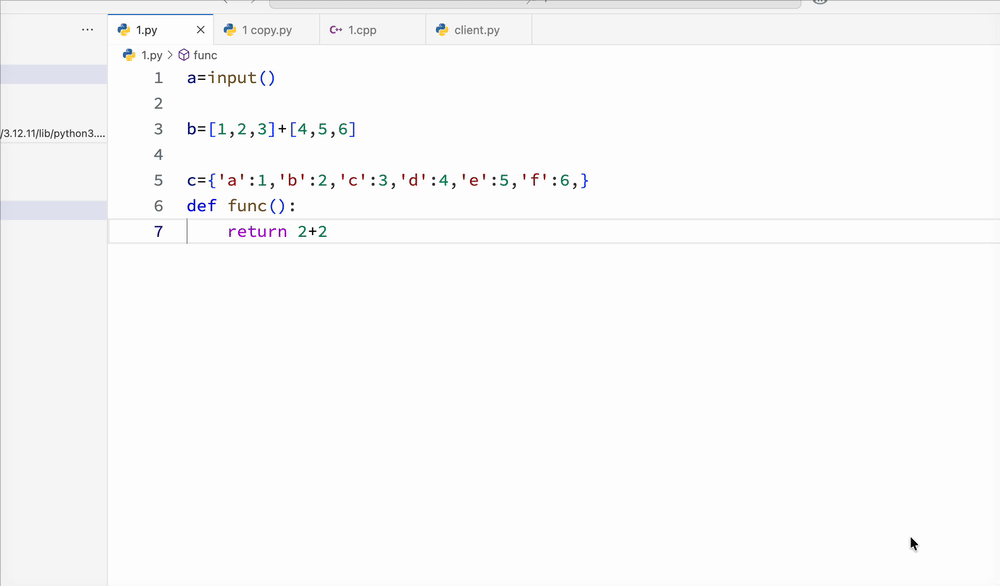The height and width of the screenshot is (586, 1000).
Task: Switch to the 1 copy.py tab
Action: click(x=267, y=30)
